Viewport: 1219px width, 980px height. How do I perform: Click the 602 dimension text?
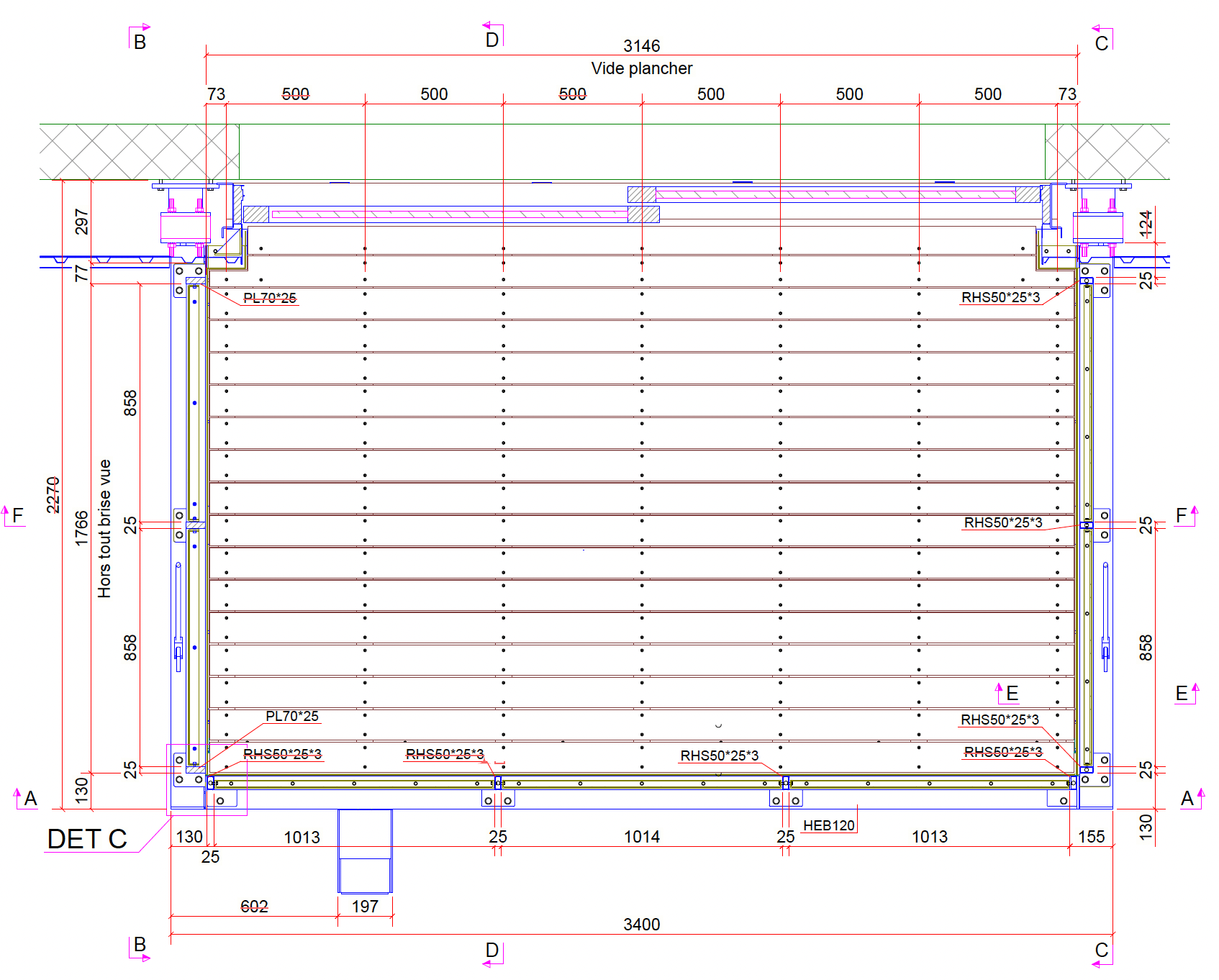click(x=254, y=907)
